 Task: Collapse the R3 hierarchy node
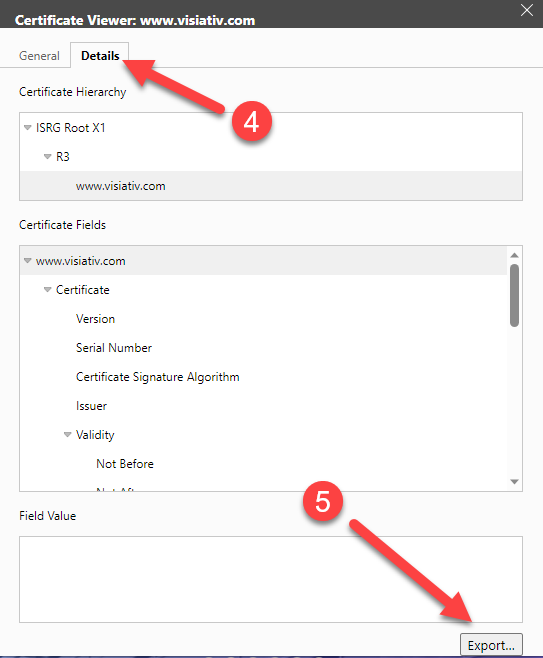click(x=47, y=157)
